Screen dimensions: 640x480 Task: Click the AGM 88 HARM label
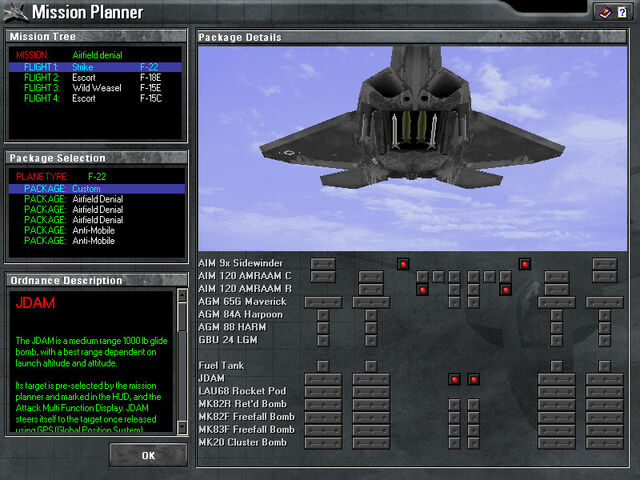(x=232, y=327)
